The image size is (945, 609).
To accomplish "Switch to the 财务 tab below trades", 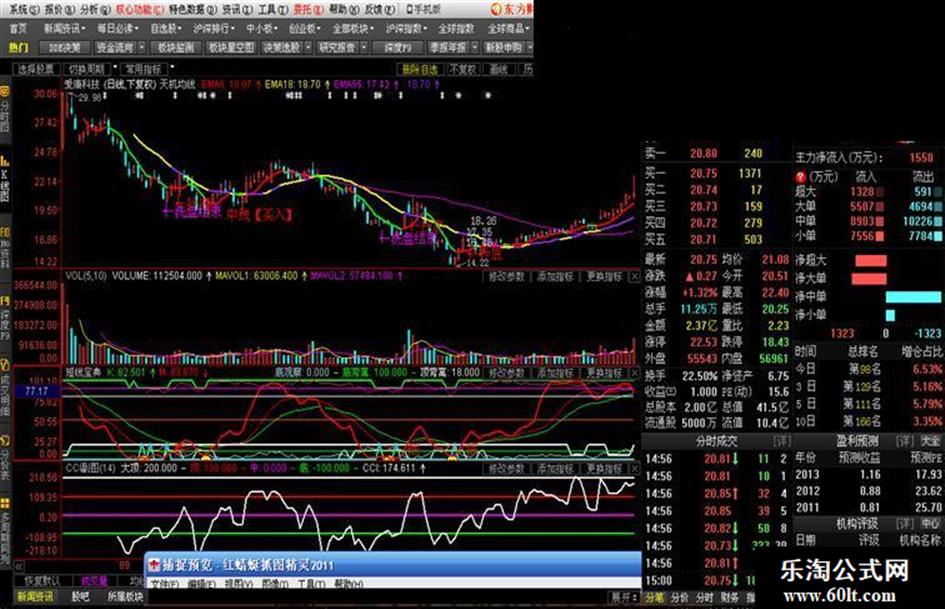I will pyautogui.click(x=729, y=598).
